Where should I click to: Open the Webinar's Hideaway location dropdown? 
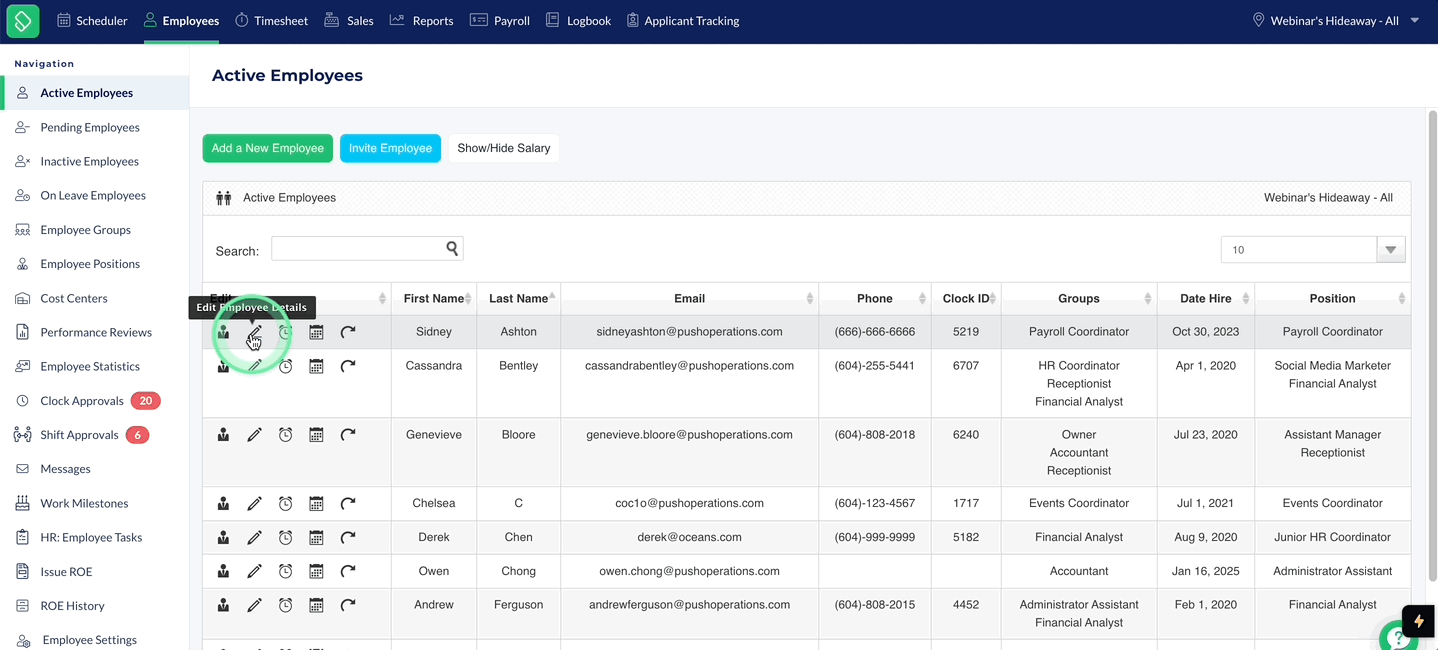pyautogui.click(x=1335, y=20)
